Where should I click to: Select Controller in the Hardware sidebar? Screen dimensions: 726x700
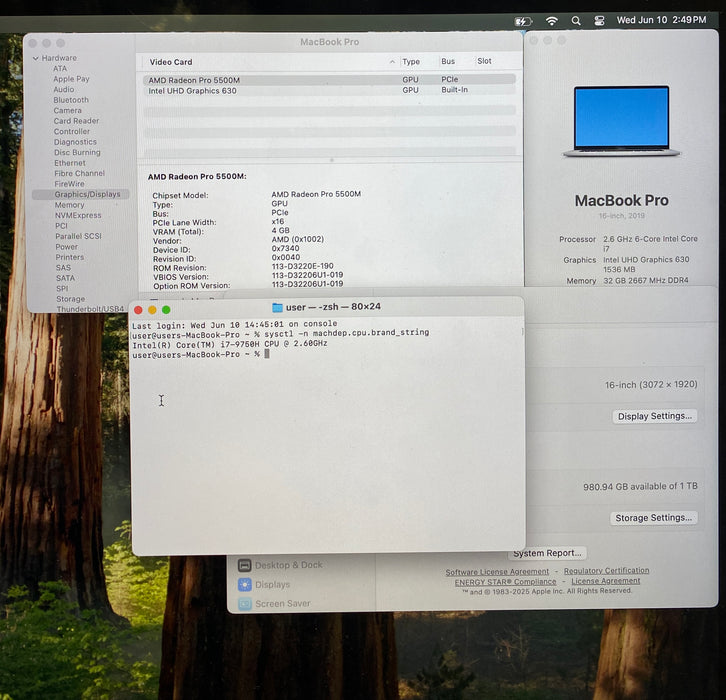[72, 131]
